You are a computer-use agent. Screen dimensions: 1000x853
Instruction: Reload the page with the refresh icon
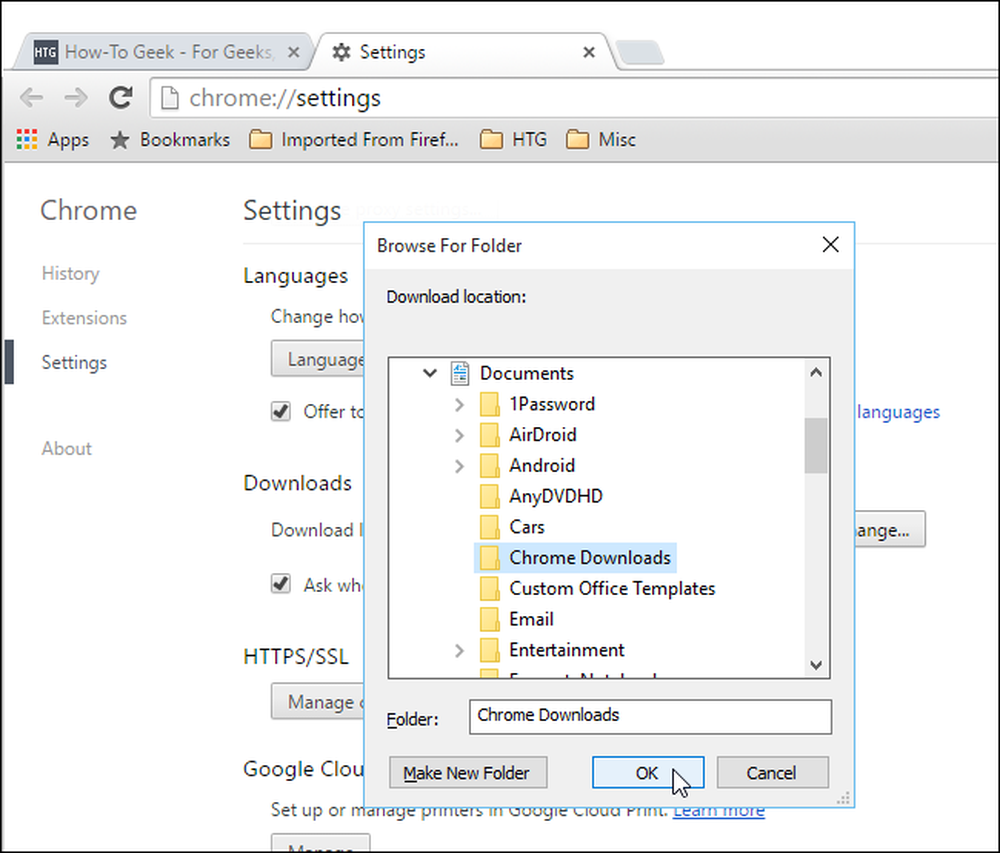click(x=121, y=98)
